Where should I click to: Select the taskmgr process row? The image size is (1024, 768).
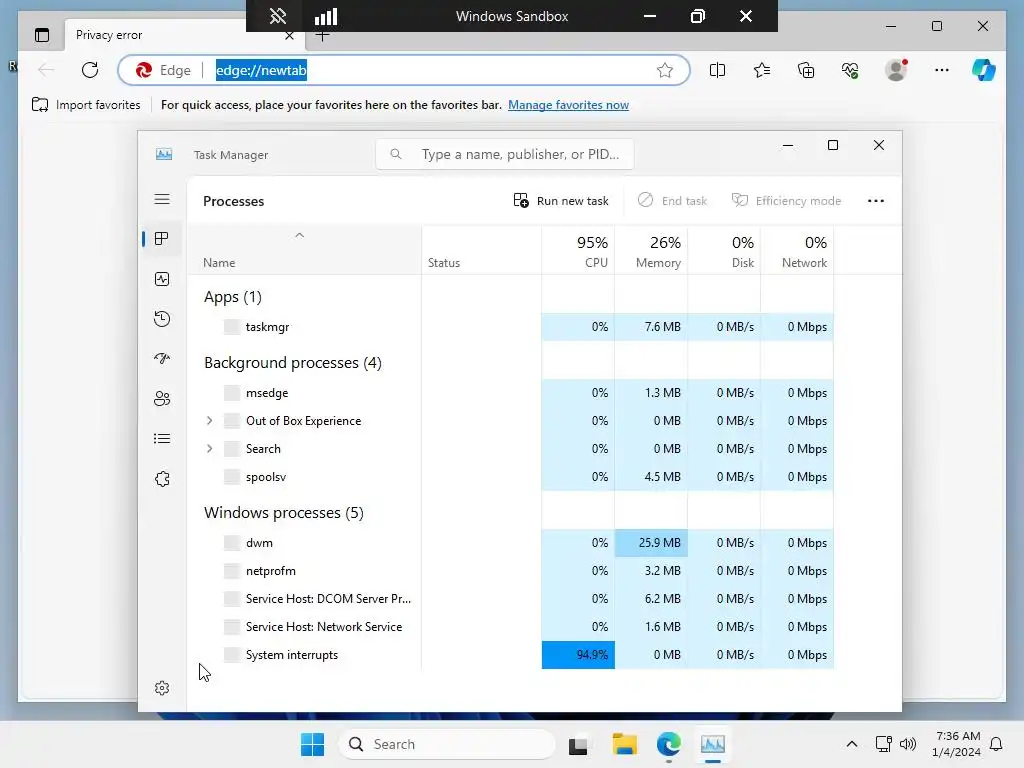coord(510,327)
